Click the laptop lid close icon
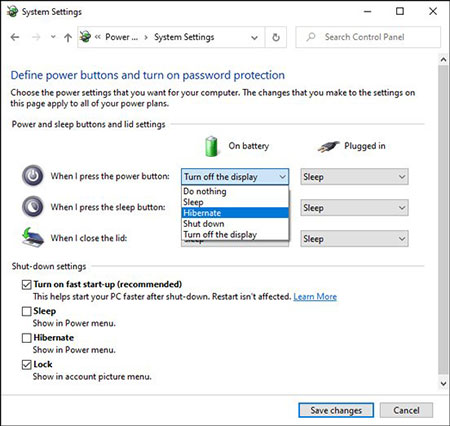This screenshot has width=450, height=426. 33,237
